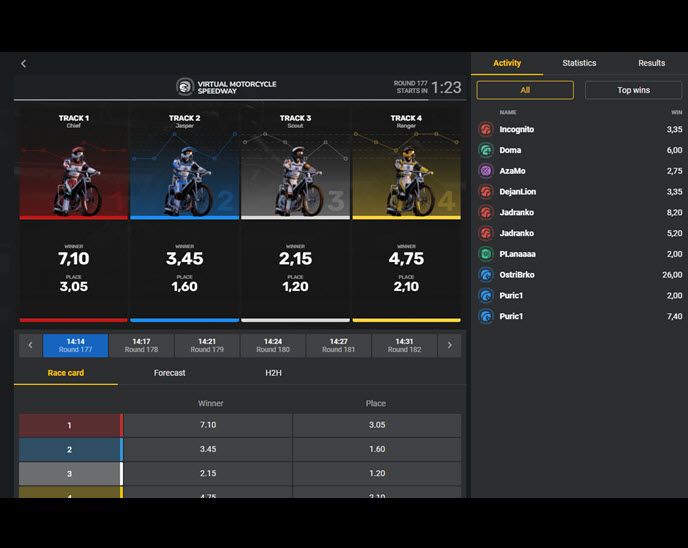The image size is (688, 548).
Task: Open the Statistics tab
Action: pyautogui.click(x=579, y=63)
